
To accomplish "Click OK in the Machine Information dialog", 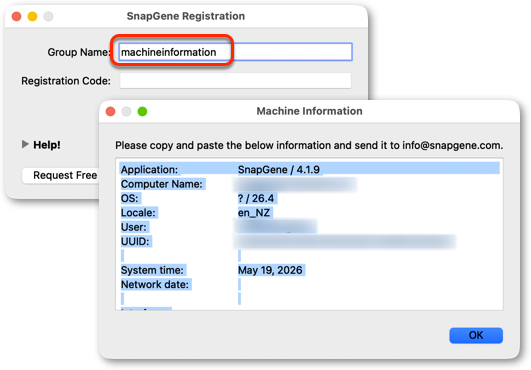I will (x=476, y=335).
